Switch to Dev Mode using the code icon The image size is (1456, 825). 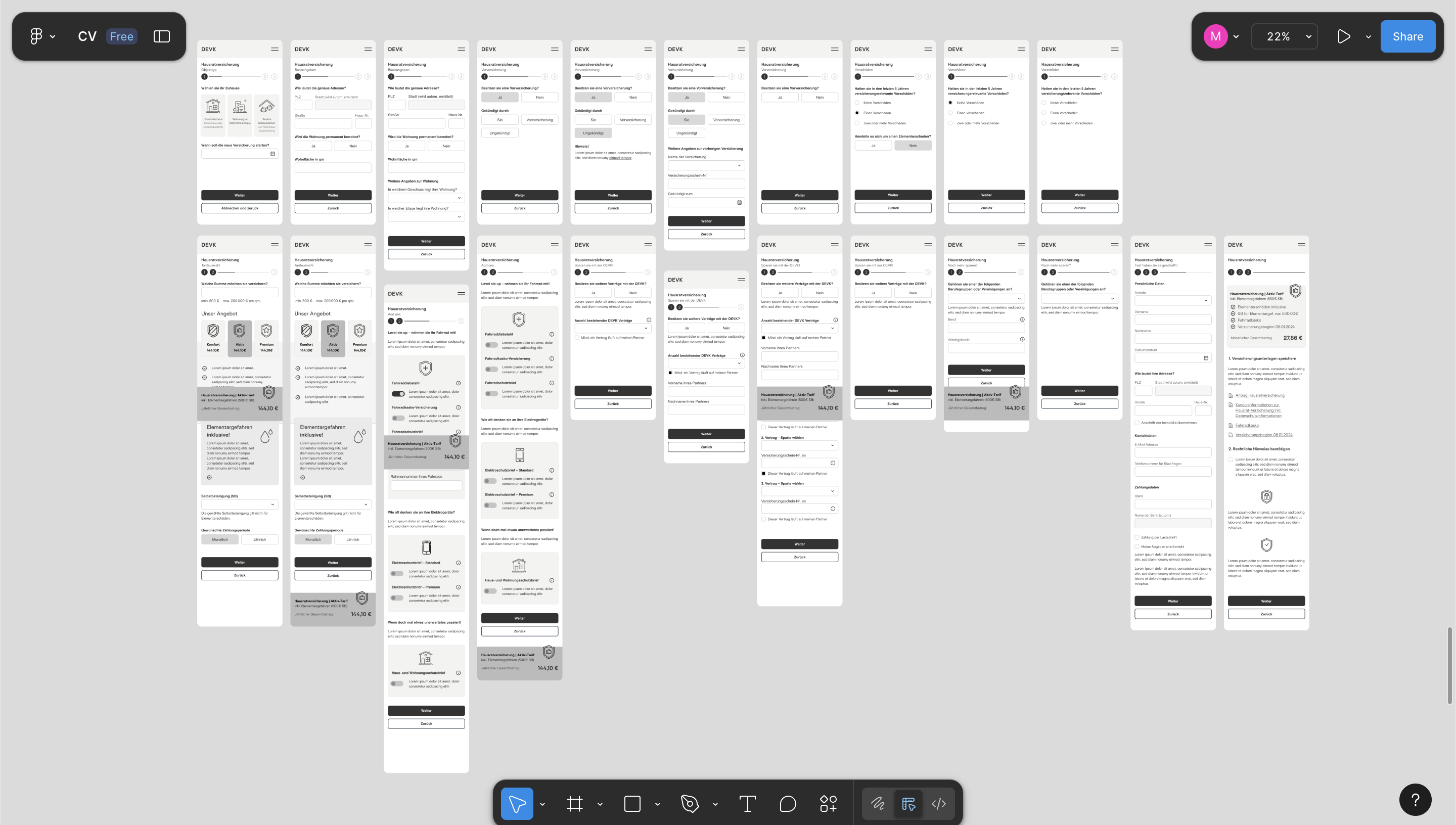tap(939, 803)
